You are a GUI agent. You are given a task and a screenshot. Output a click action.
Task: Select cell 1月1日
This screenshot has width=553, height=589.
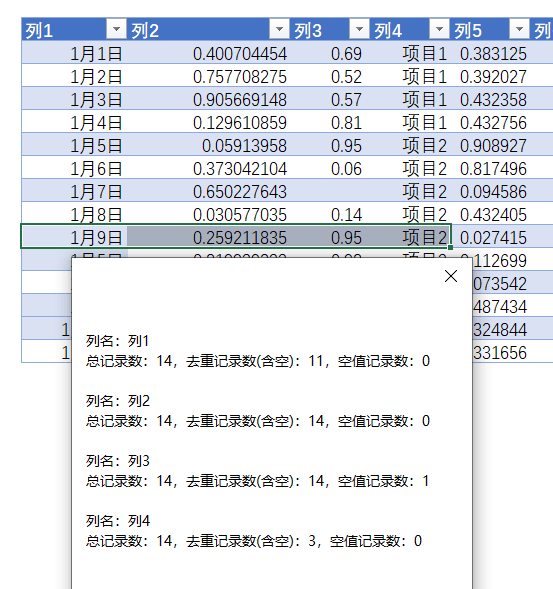coord(74,53)
